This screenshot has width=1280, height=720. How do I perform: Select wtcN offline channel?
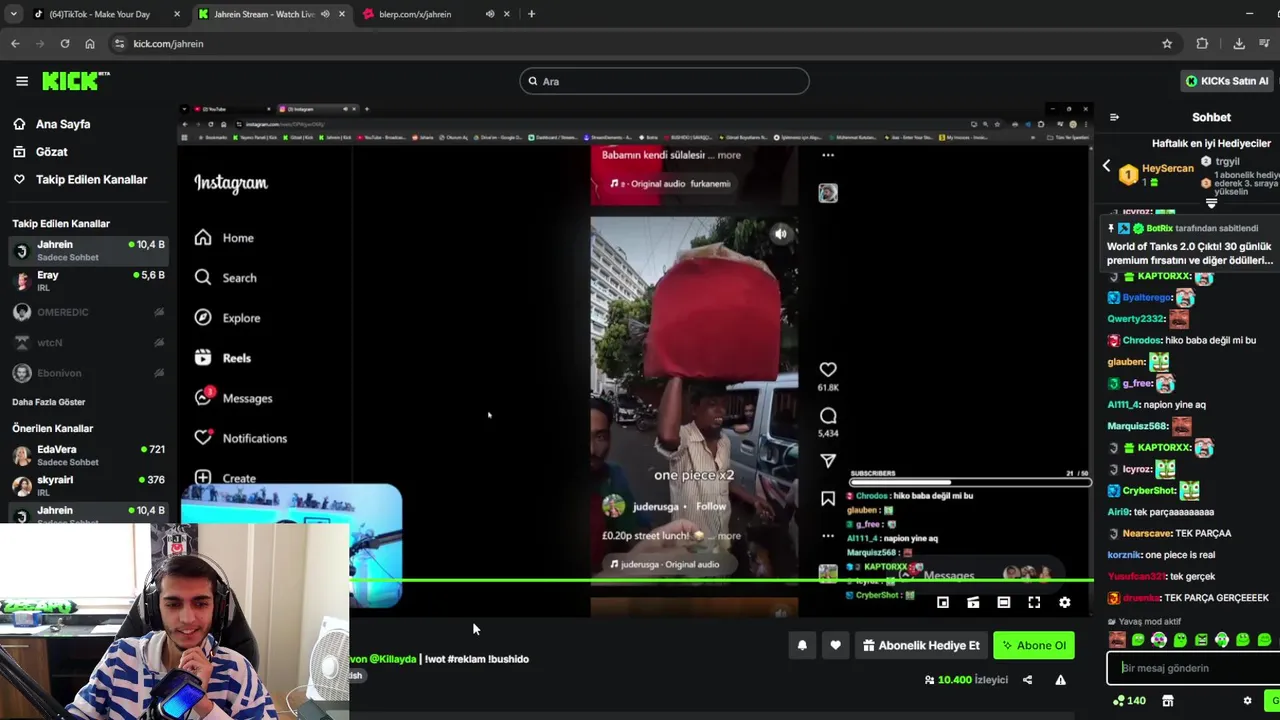coord(88,343)
